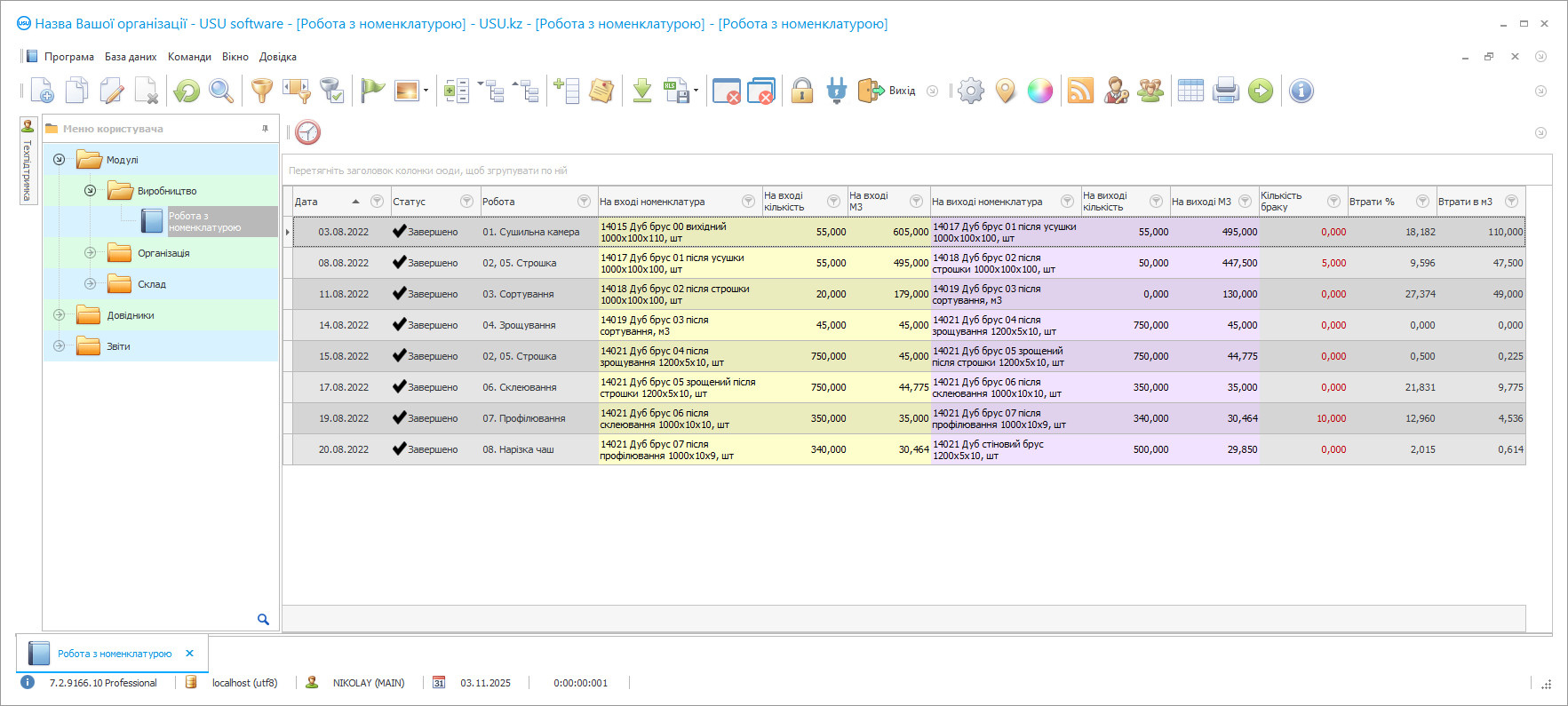Toggle filter button on Статус column
1568x706 pixels.
click(466, 202)
